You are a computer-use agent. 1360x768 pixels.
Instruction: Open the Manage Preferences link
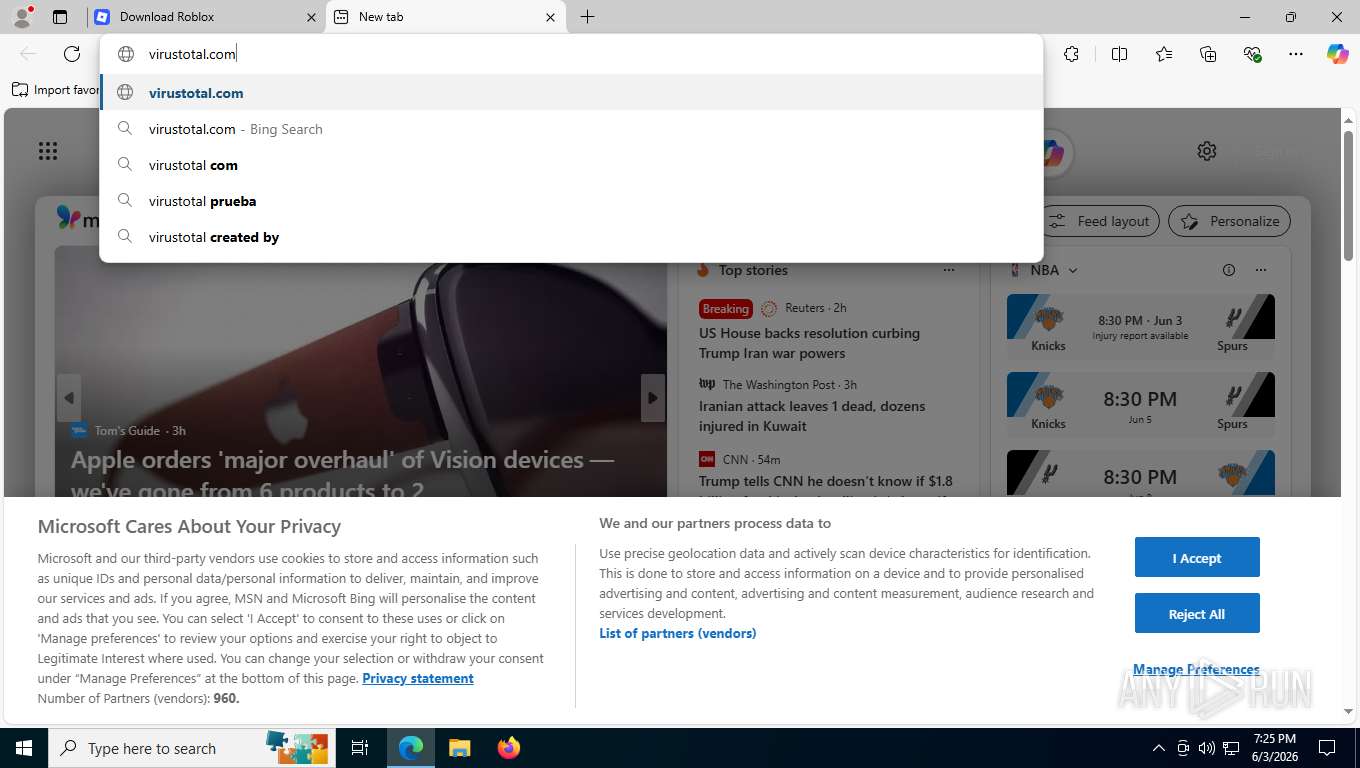(1196, 669)
